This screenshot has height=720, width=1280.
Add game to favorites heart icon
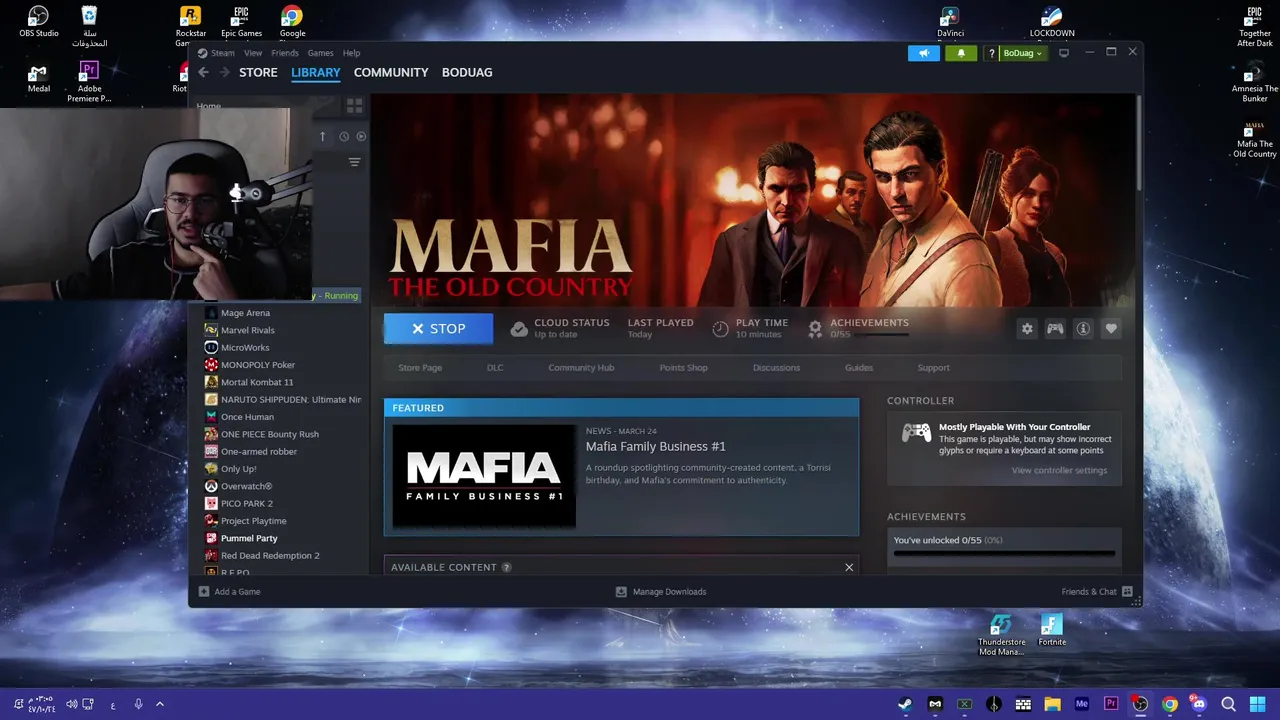click(1111, 328)
